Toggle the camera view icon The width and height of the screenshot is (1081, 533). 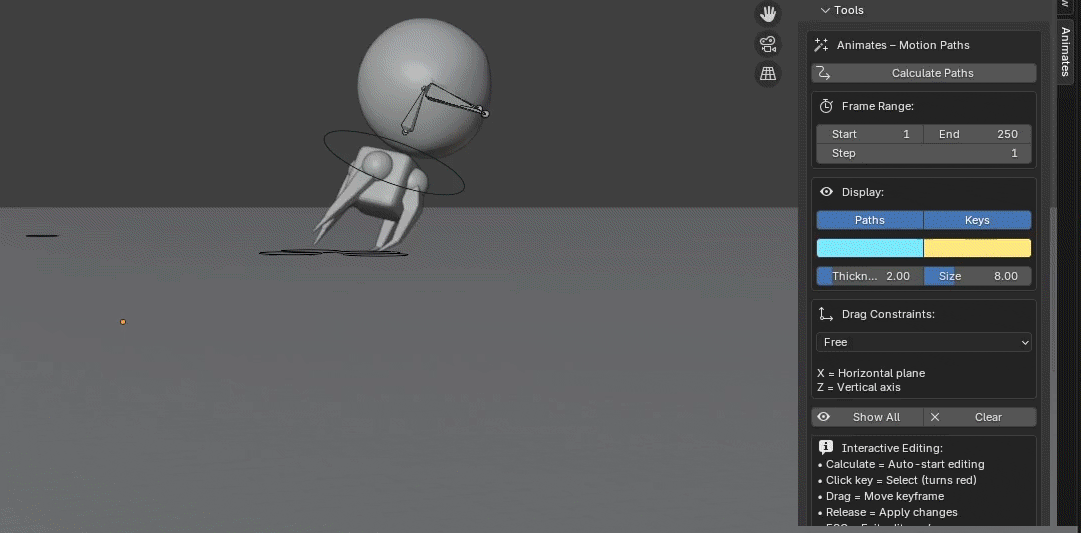tap(768, 44)
